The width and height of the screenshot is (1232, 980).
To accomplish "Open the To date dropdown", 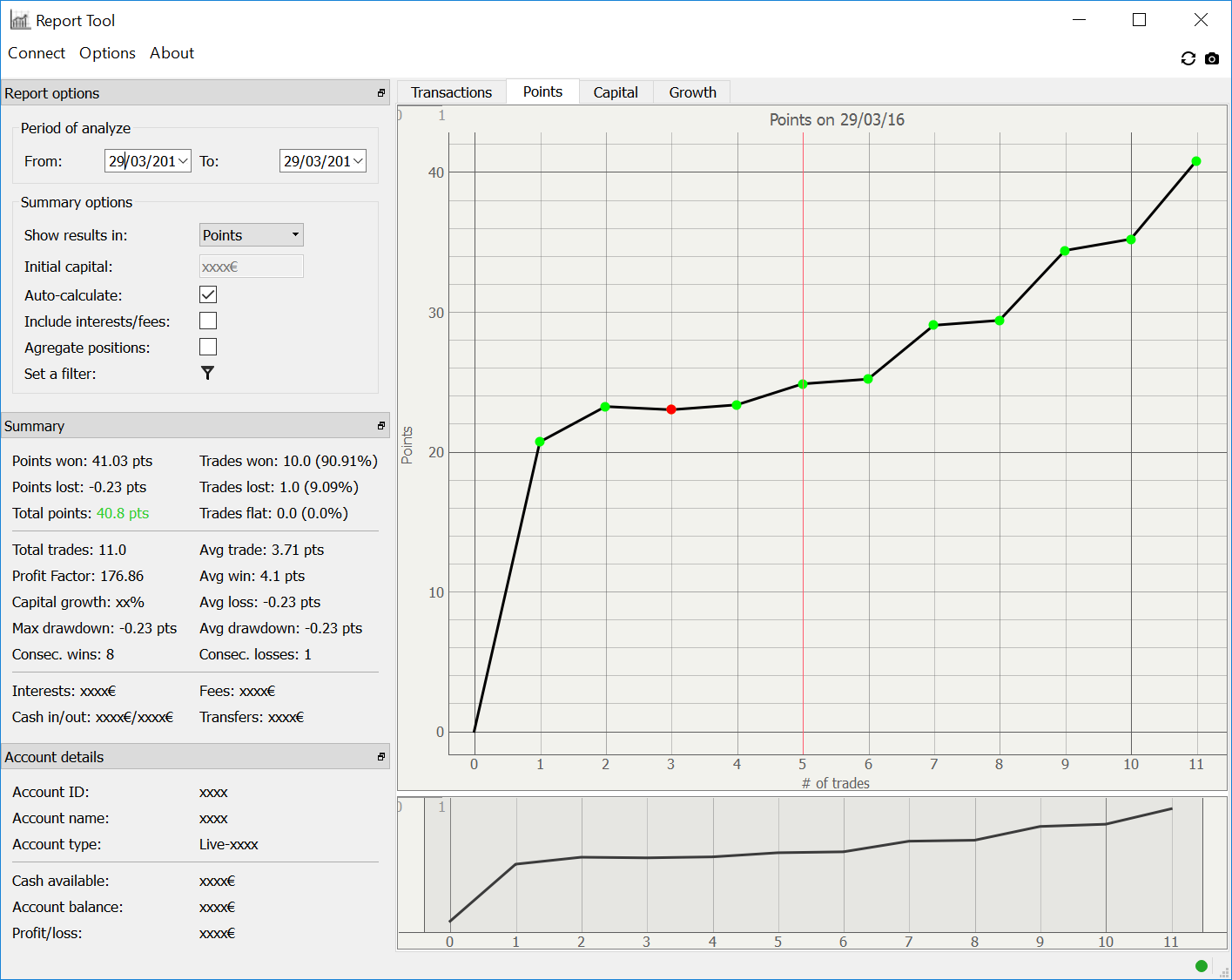I will 358,161.
